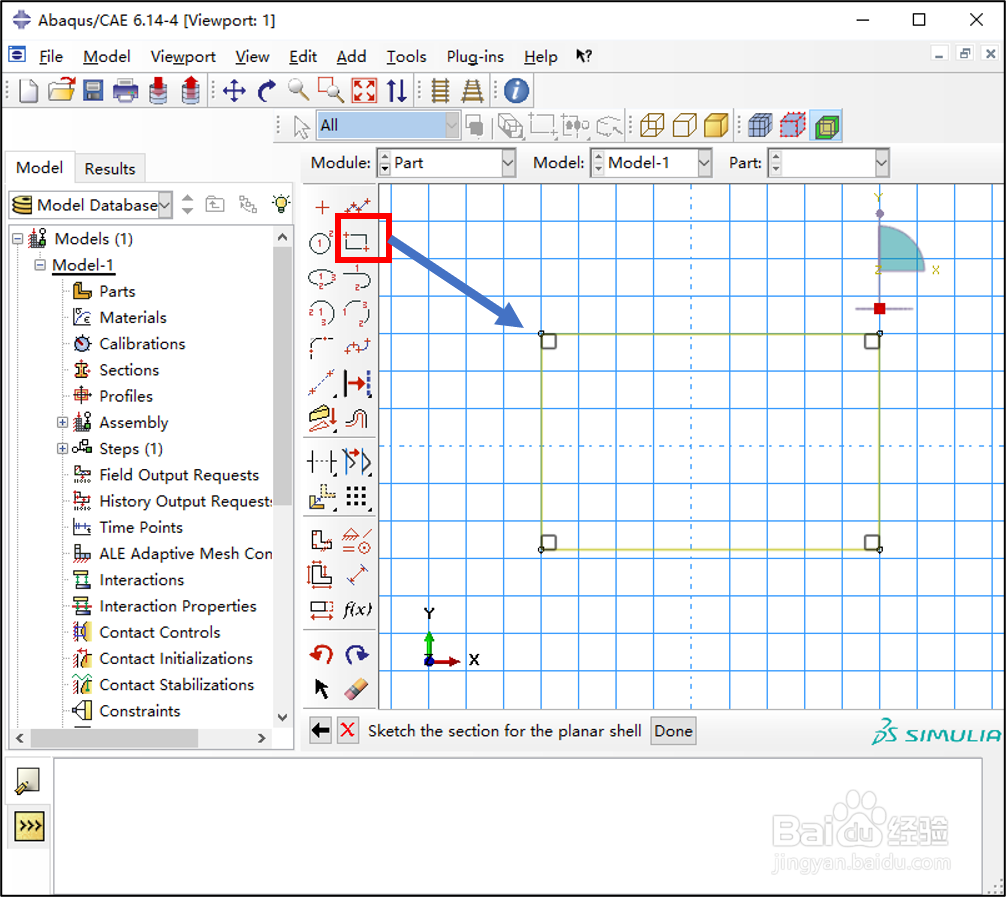Toggle hidden render style
The image size is (1006, 897).
pos(685,126)
